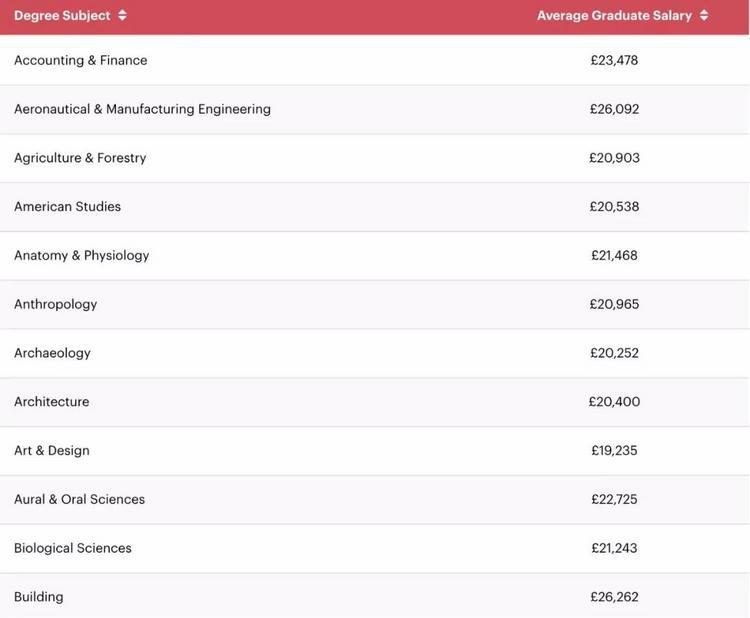Viewport: 750px width, 618px height.
Task: Click Aural & Oral Sciences subject
Action: point(79,499)
